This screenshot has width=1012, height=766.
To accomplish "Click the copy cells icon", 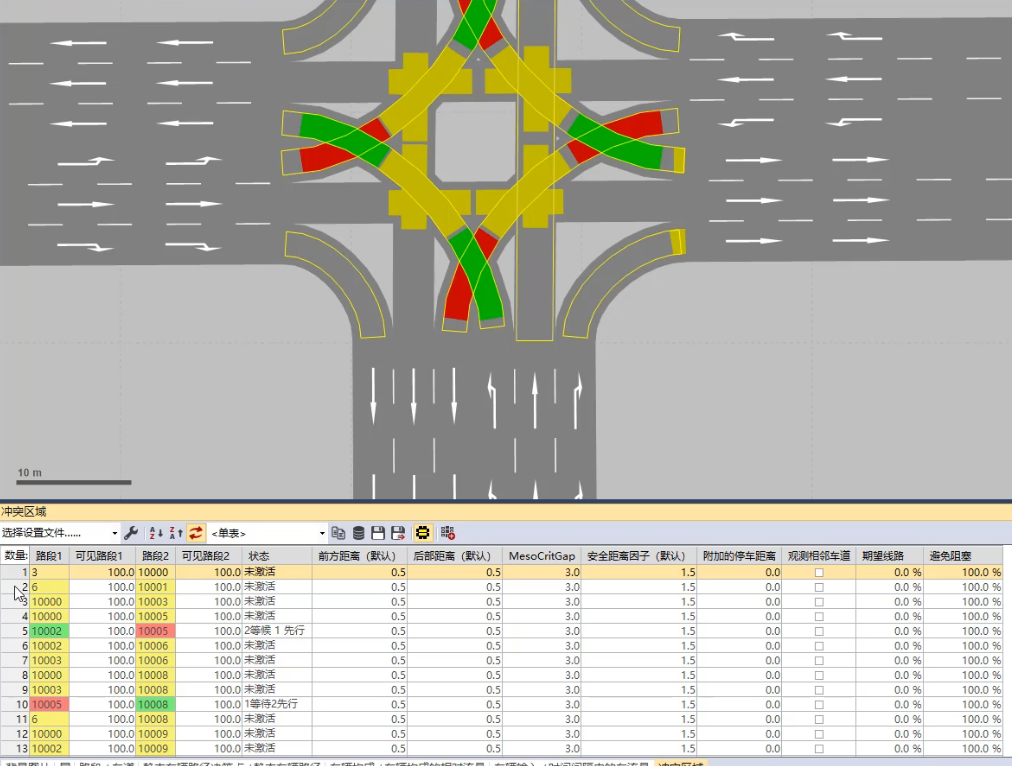I will point(338,533).
